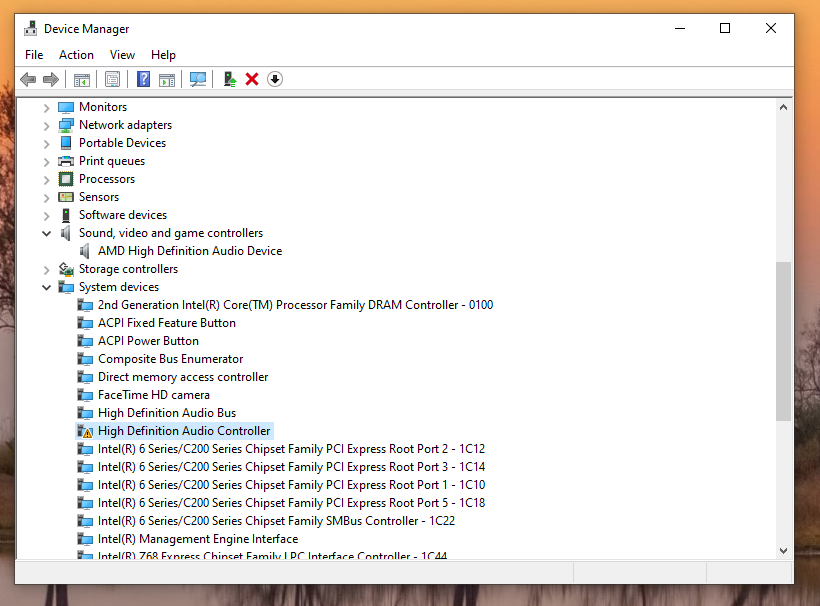The height and width of the screenshot is (606, 820).
Task: Click the show/hide console tree icon
Action: pyautogui.click(x=82, y=79)
